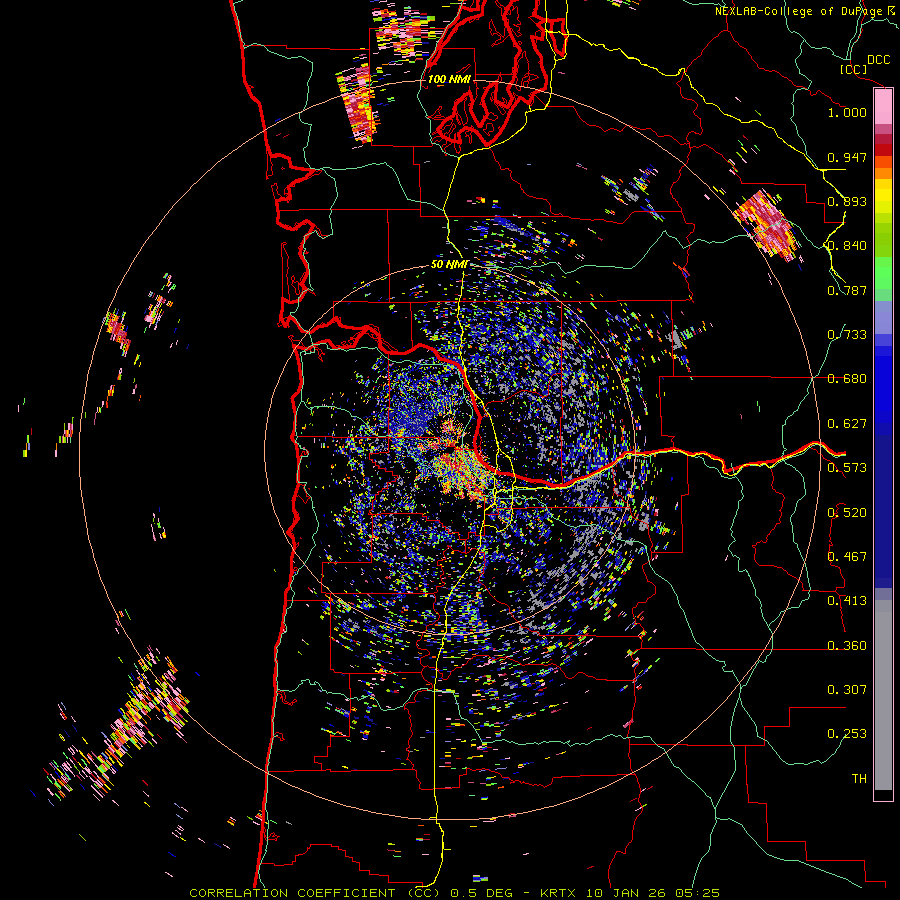
Task: Click the 0.413 scale value
Action: 847,601
